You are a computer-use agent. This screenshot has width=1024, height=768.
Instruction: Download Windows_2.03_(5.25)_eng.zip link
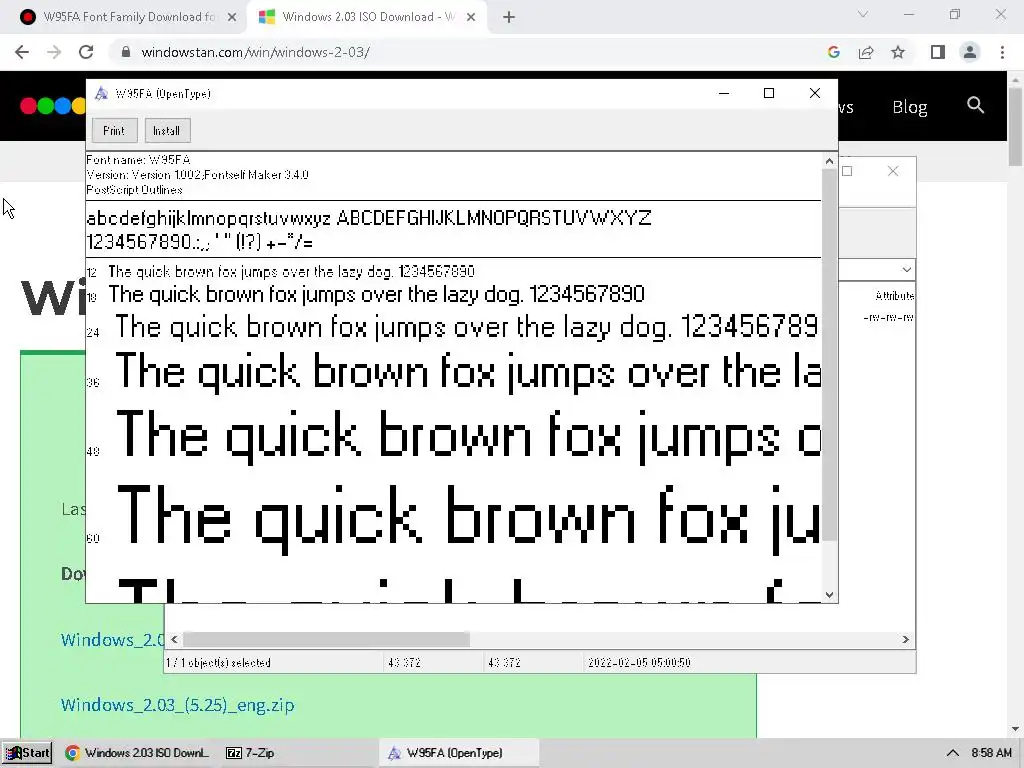coord(178,705)
